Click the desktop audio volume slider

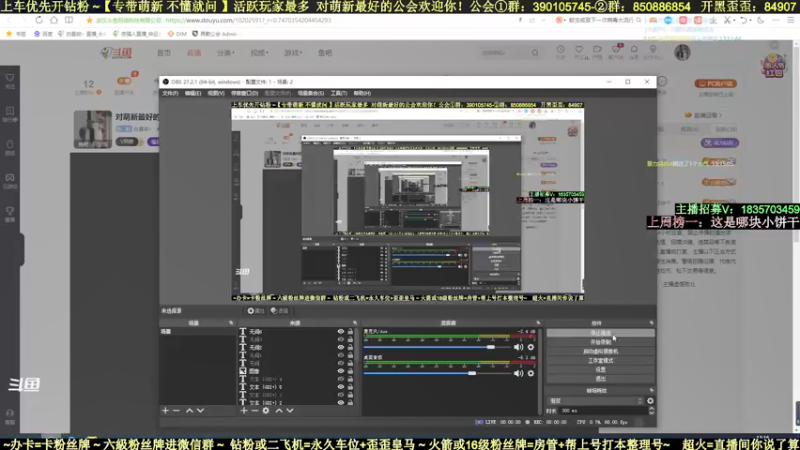coord(437,373)
